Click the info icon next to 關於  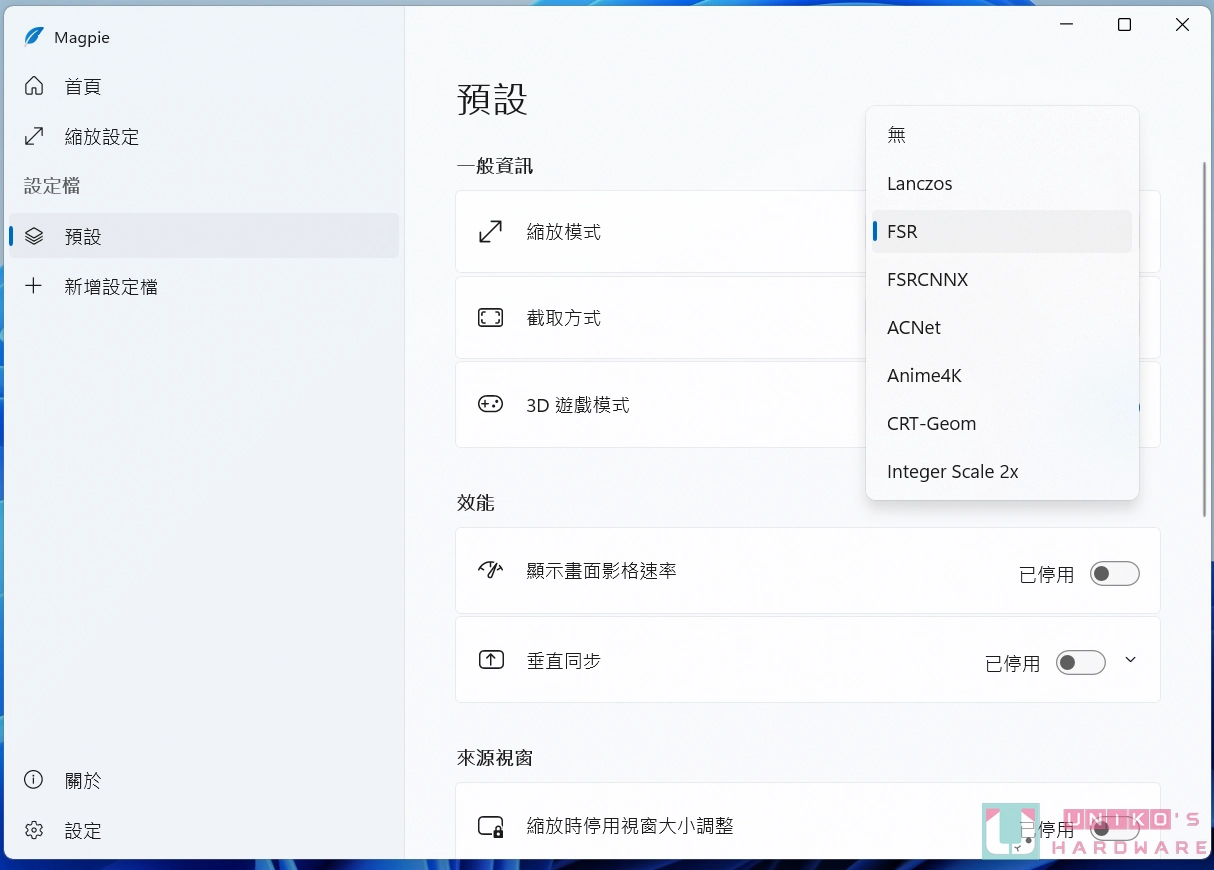point(33,779)
